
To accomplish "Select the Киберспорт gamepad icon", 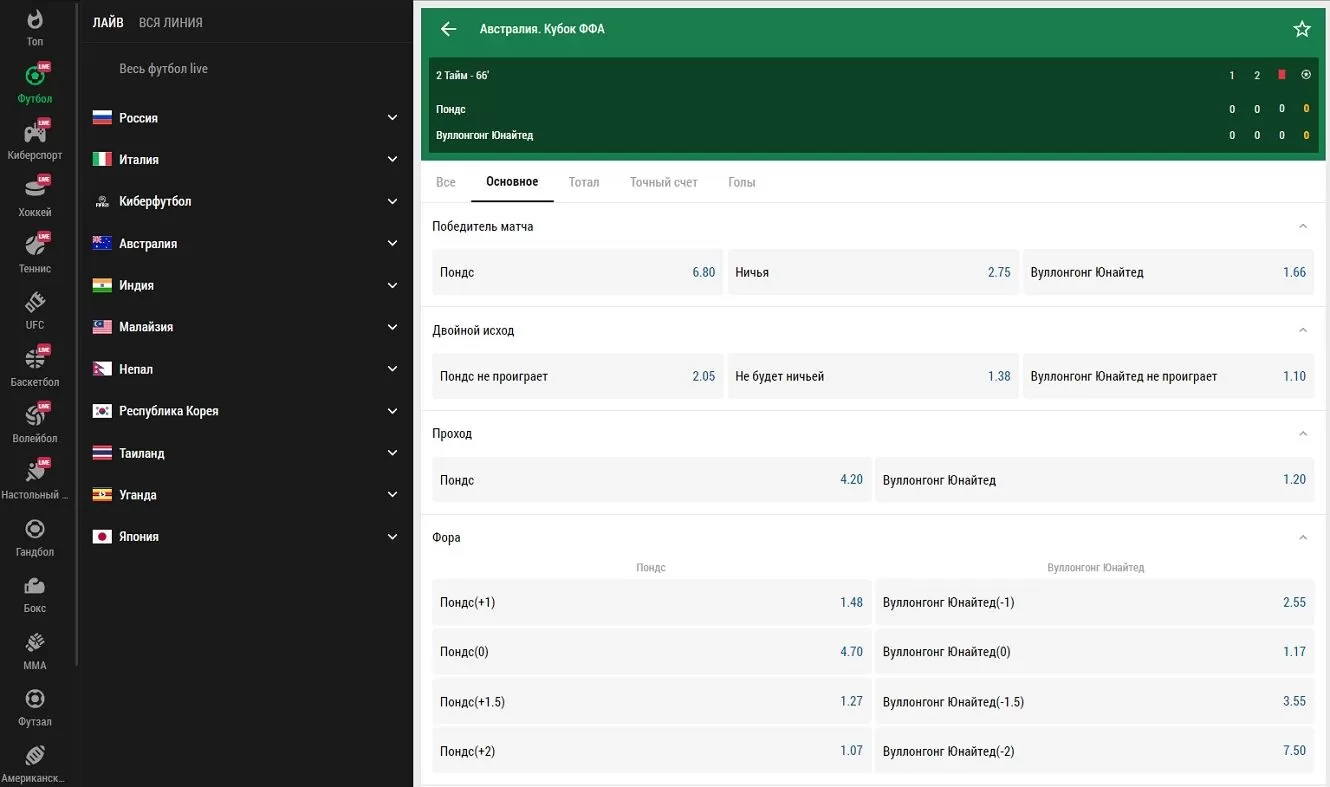I will click(35, 133).
